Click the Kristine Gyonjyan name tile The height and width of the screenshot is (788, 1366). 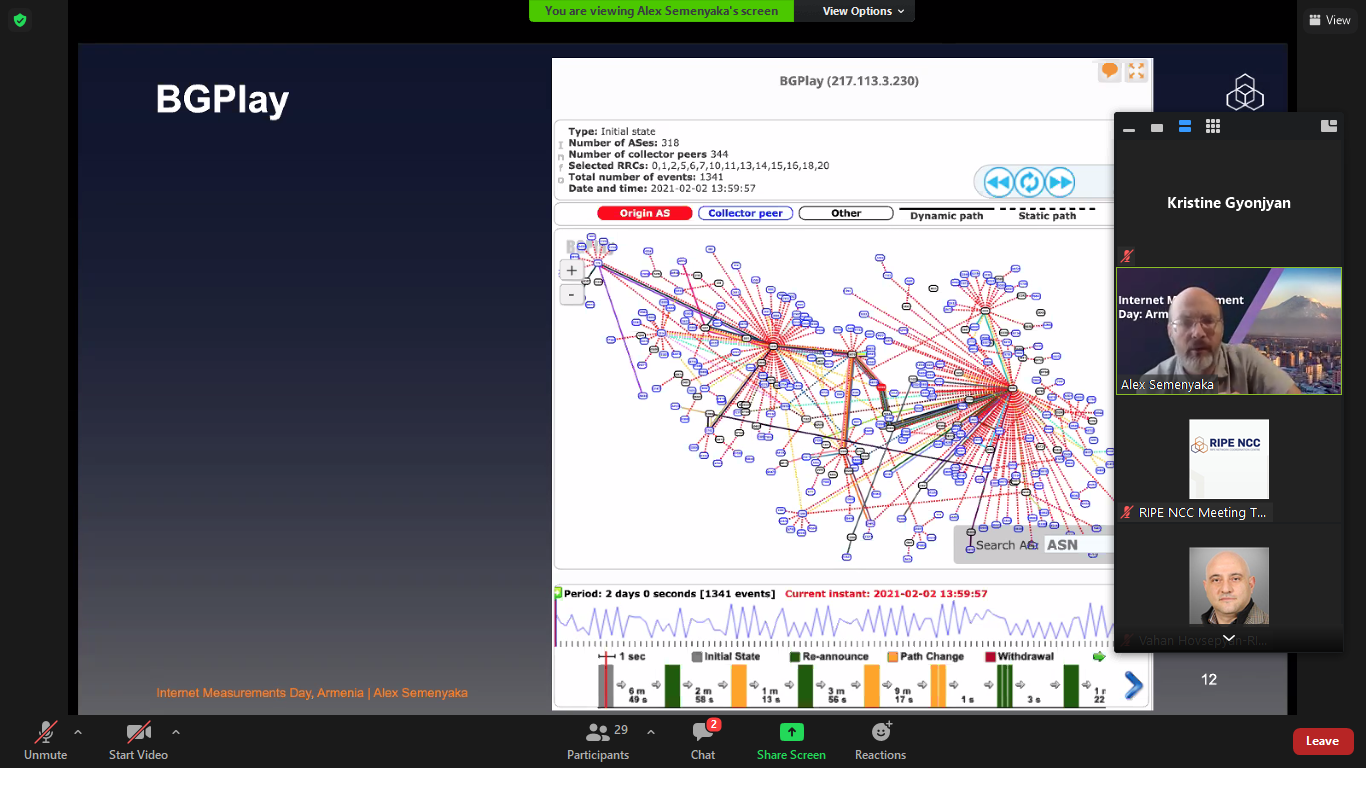click(1229, 202)
